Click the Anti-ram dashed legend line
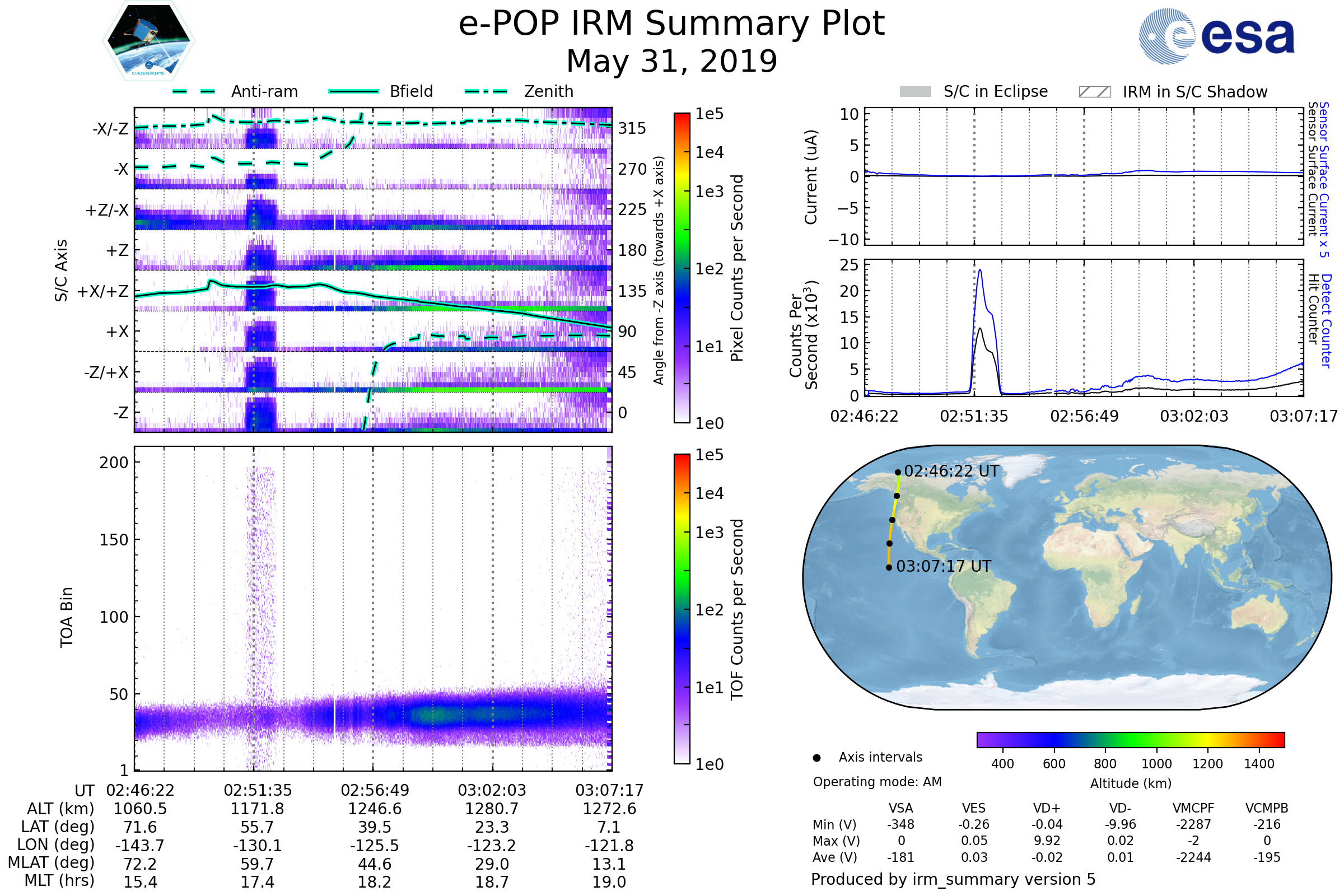 click(x=194, y=91)
